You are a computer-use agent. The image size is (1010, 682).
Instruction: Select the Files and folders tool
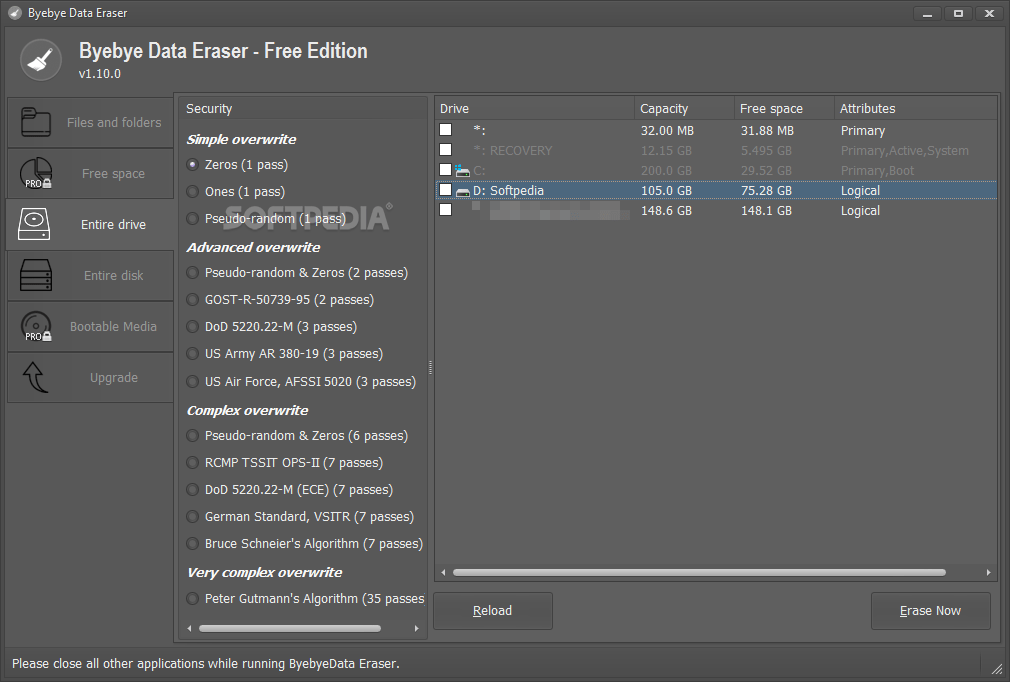click(x=90, y=122)
